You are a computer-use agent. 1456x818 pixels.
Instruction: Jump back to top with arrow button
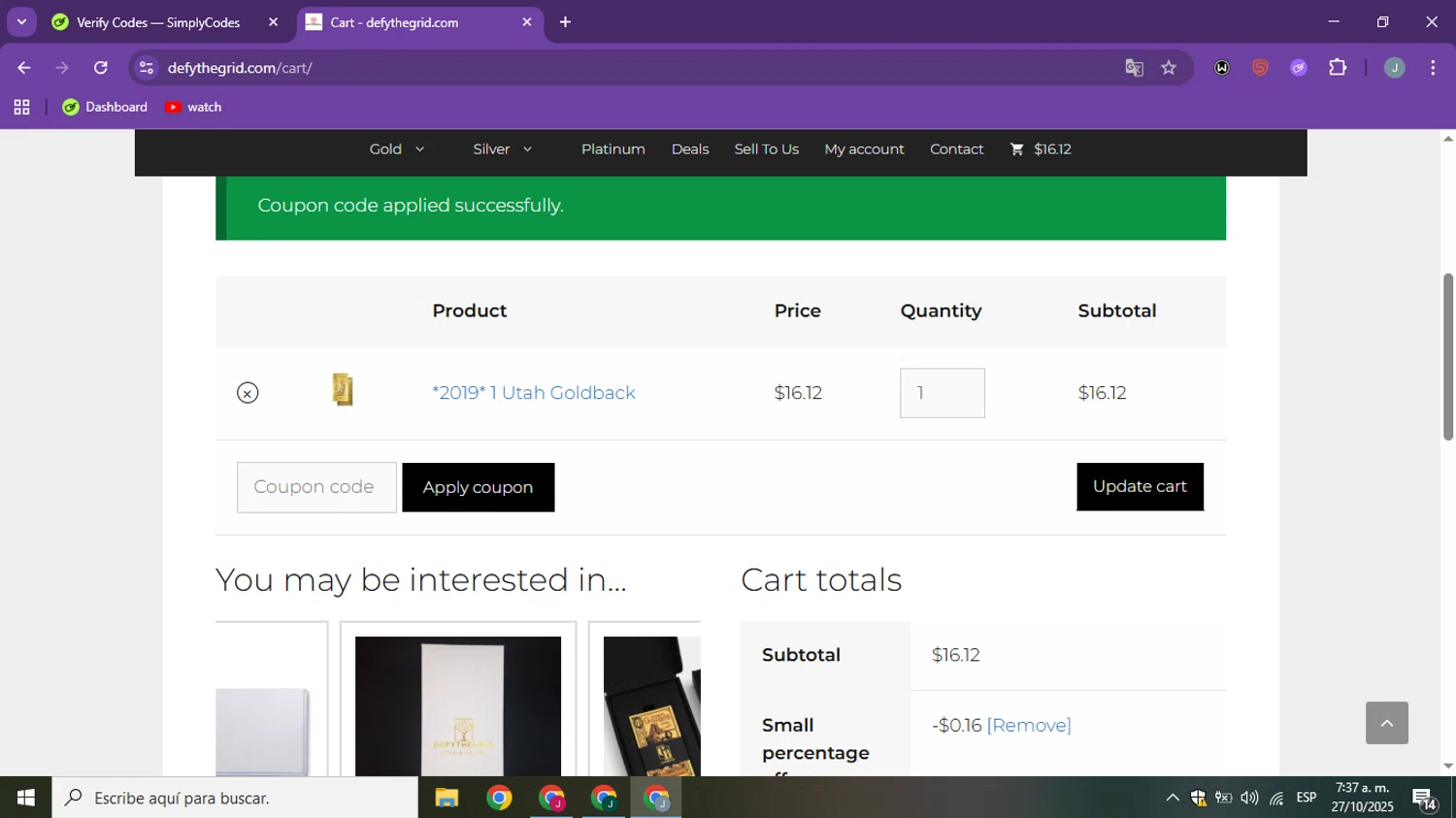[x=1387, y=723]
